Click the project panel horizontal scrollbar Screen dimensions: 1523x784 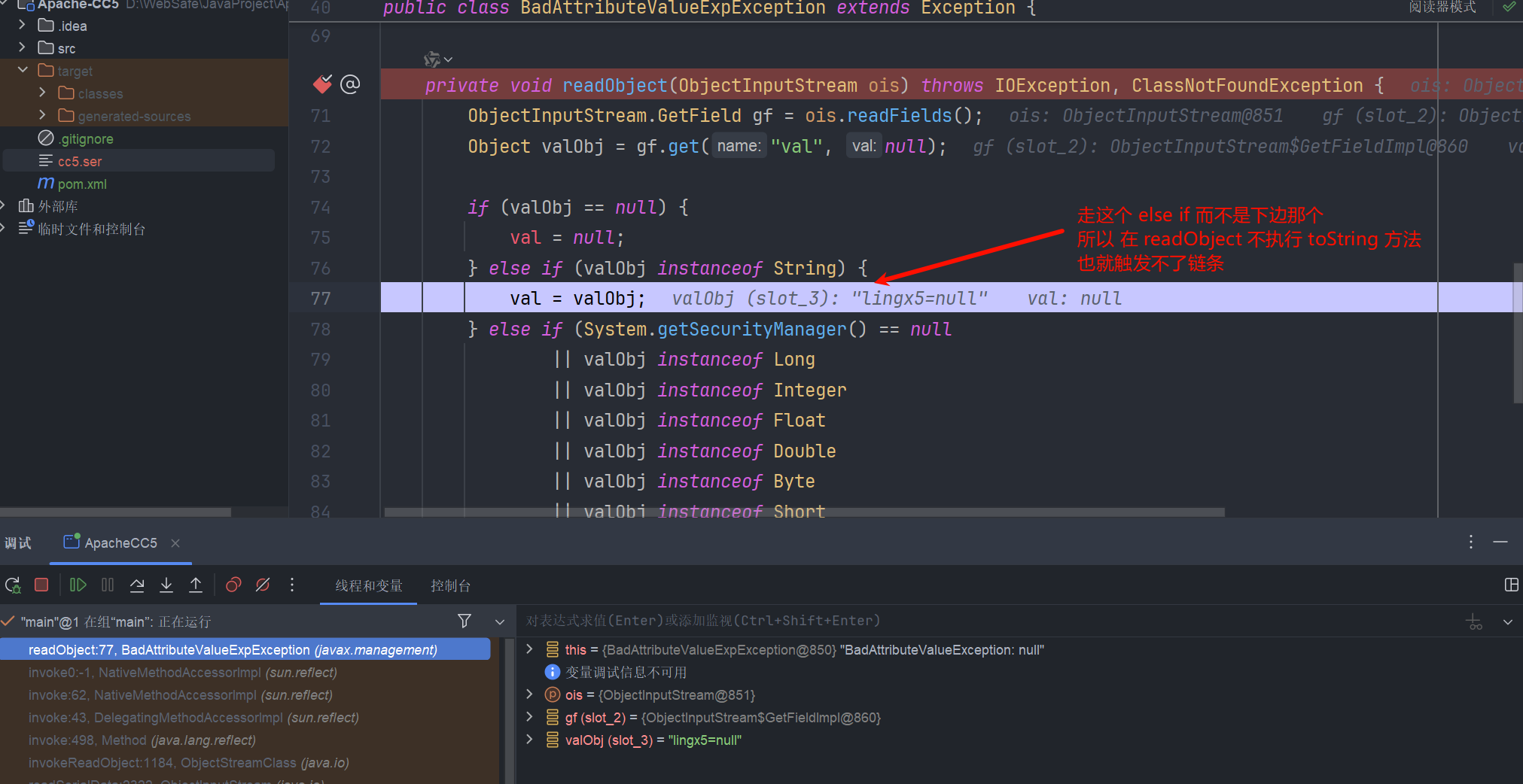[115, 512]
